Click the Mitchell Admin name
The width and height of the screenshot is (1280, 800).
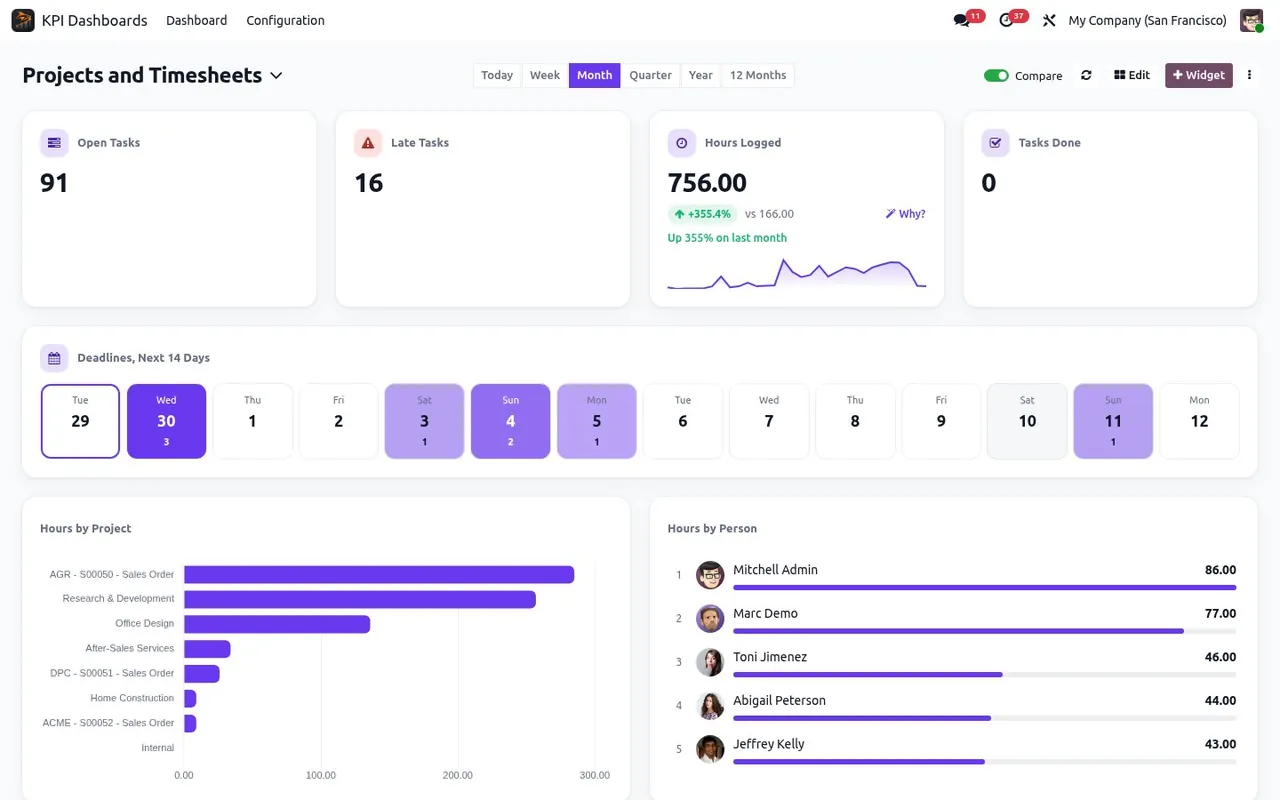click(x=775, y=570)
